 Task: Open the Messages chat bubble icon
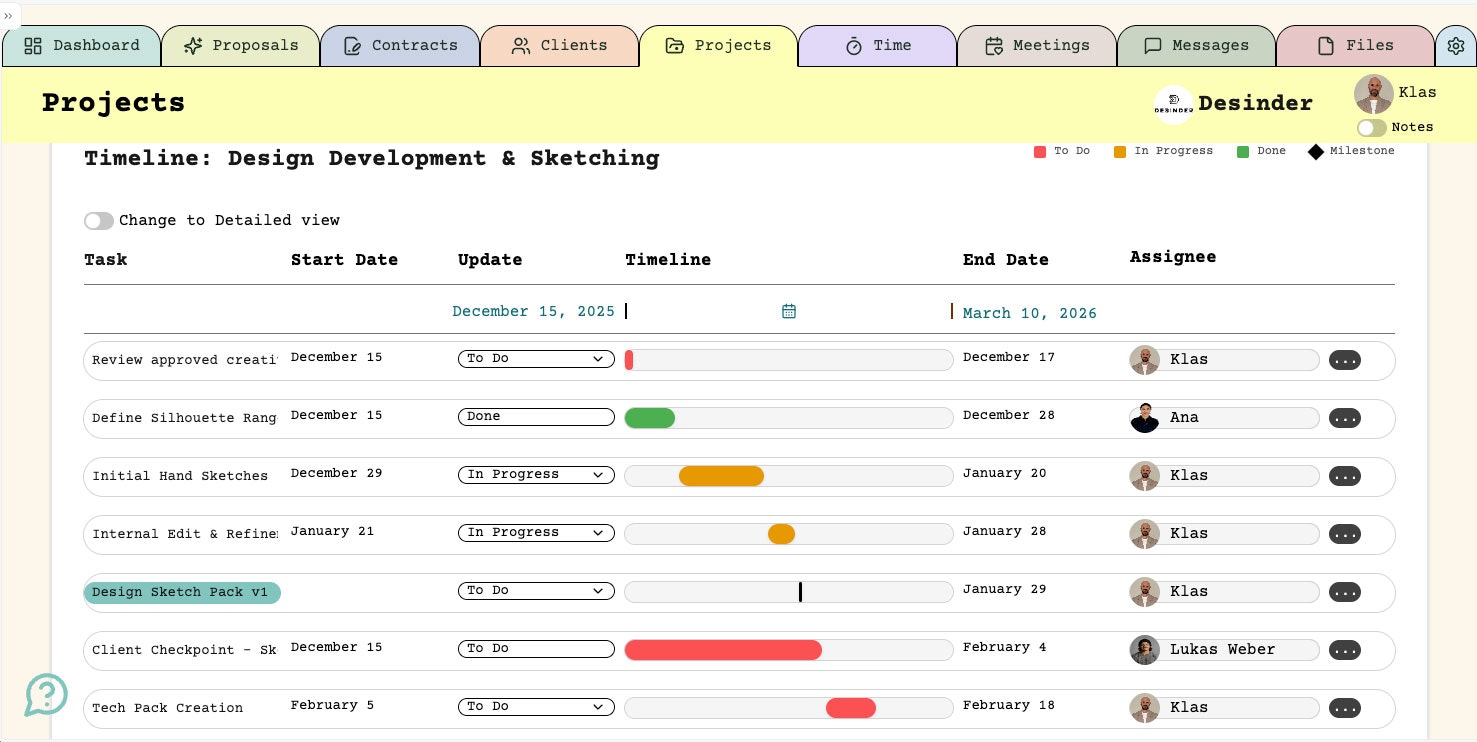click(x=1152, y=46)
